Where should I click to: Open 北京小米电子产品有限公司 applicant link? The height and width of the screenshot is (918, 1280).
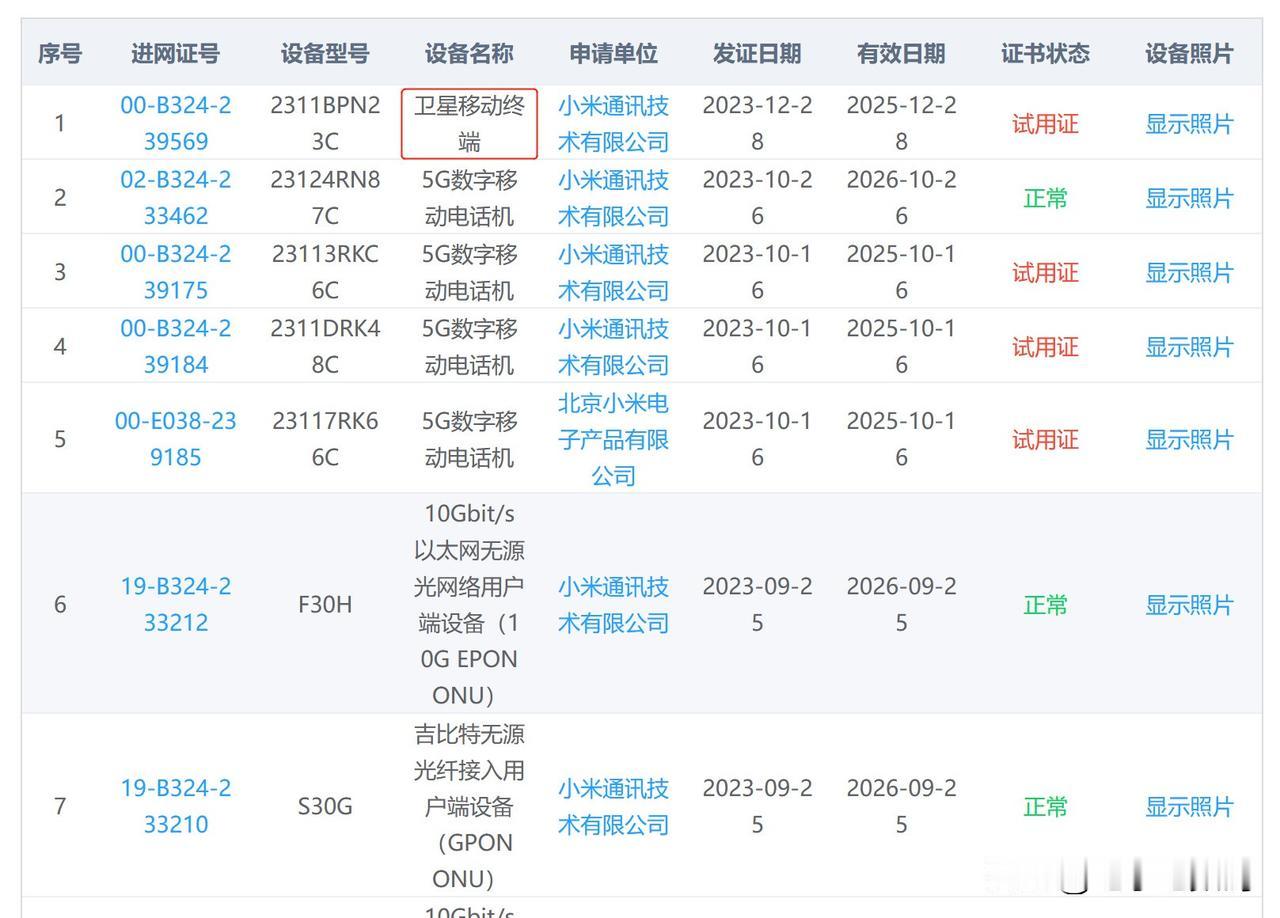613,439
